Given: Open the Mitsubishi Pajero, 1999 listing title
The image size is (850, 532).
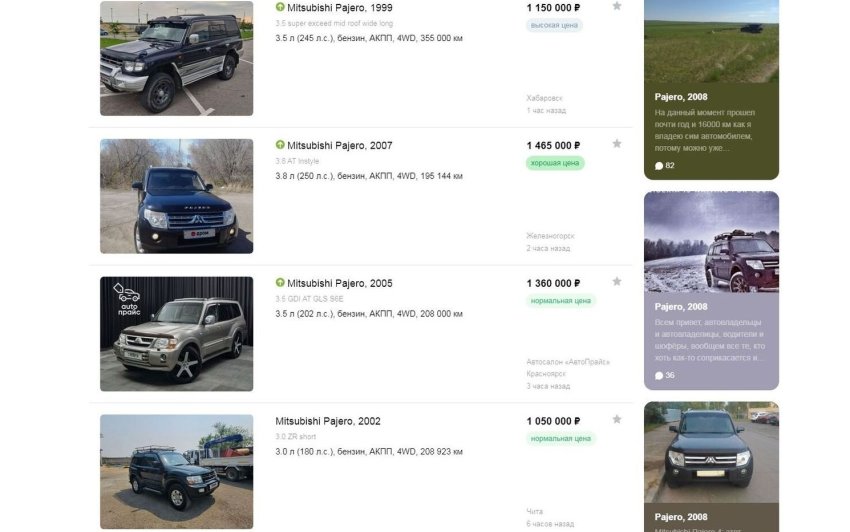Looking at the screenshot, I should 340,7.
